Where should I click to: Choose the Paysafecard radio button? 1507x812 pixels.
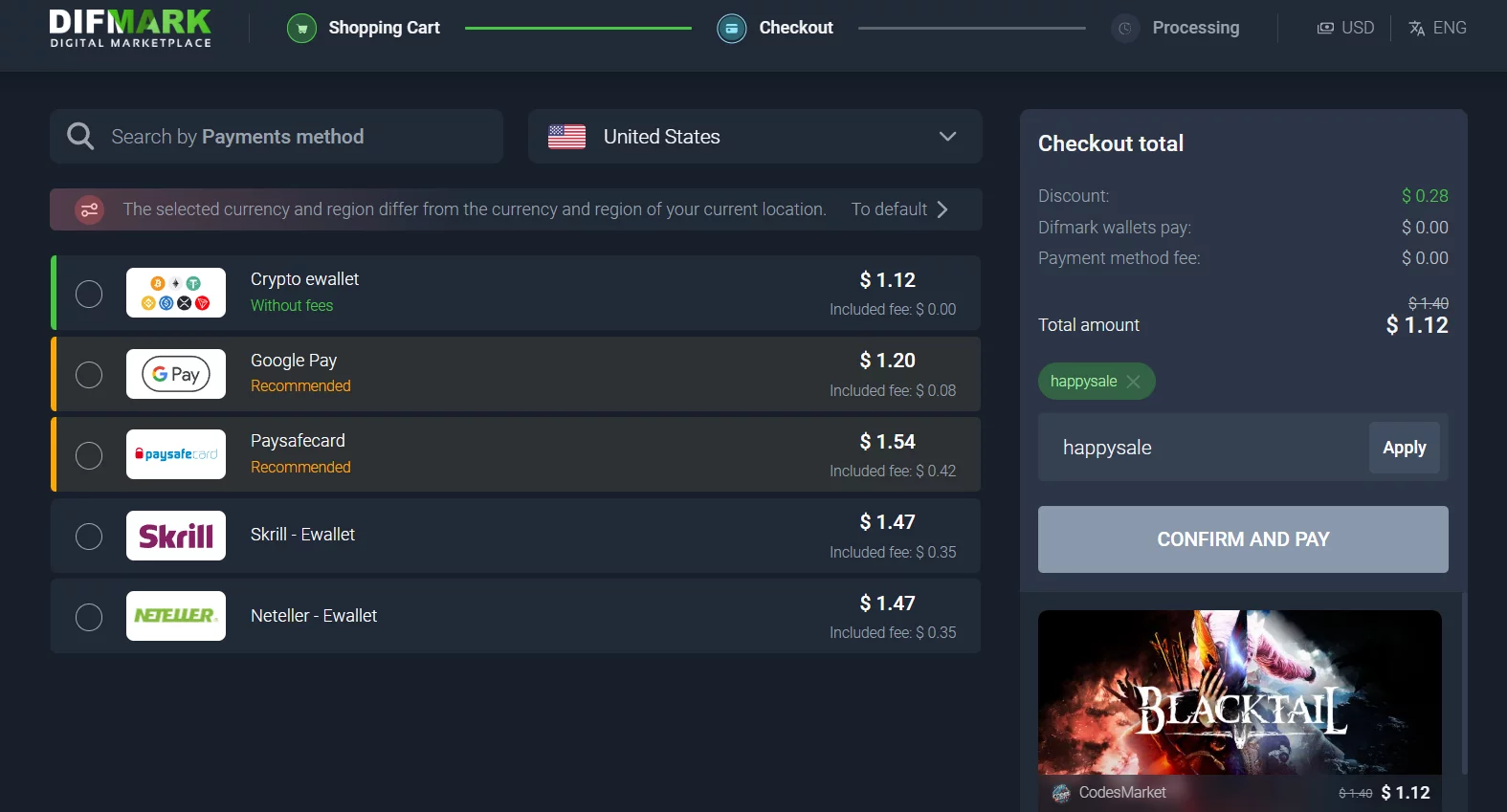click(x=89, y=455)
